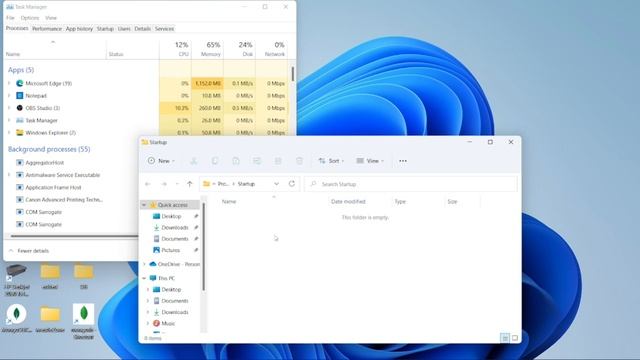Select AggregatorHost process icon
The image size is (640, 360).
point(20,162)
